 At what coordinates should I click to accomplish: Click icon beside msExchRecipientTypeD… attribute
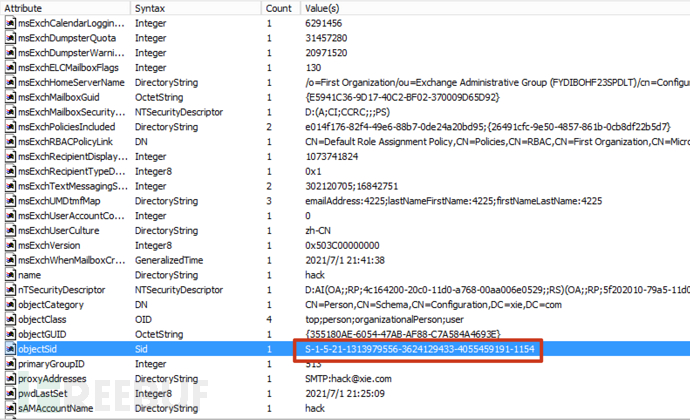11,171
